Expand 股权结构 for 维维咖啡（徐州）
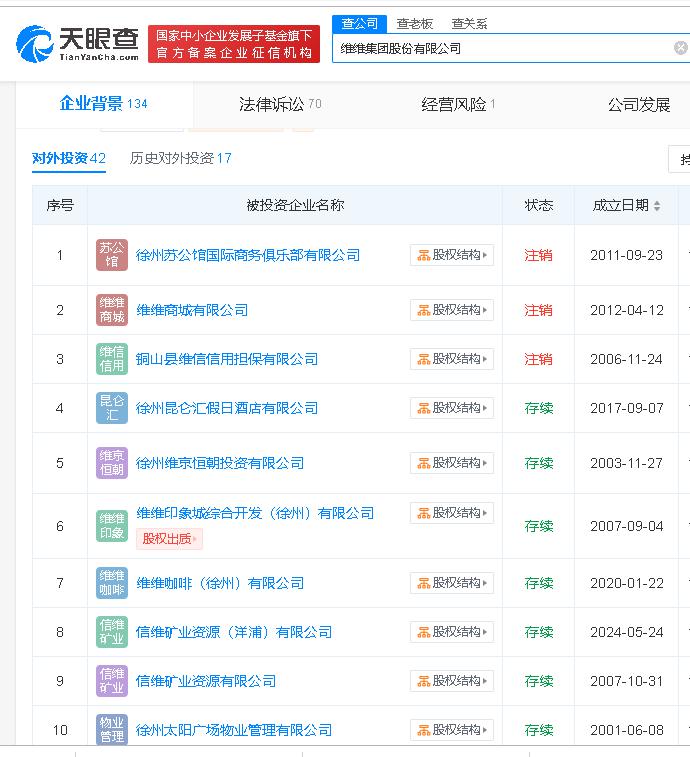The height and width of the screenshot is (757, 690). [x=452, y=583]
